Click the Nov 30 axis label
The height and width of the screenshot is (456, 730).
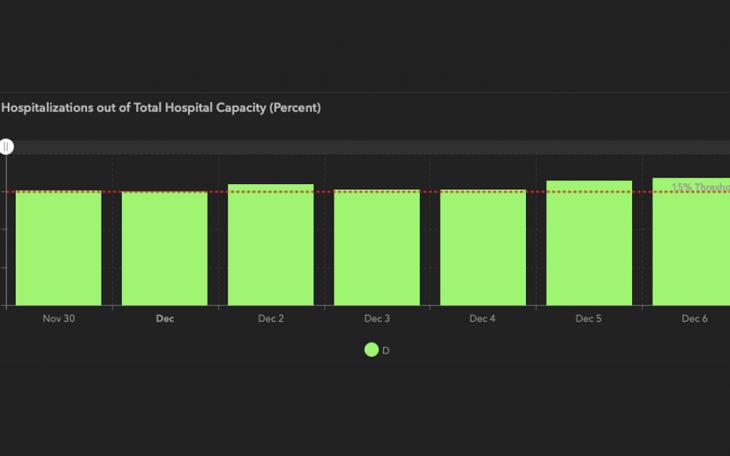pos(59,319)
